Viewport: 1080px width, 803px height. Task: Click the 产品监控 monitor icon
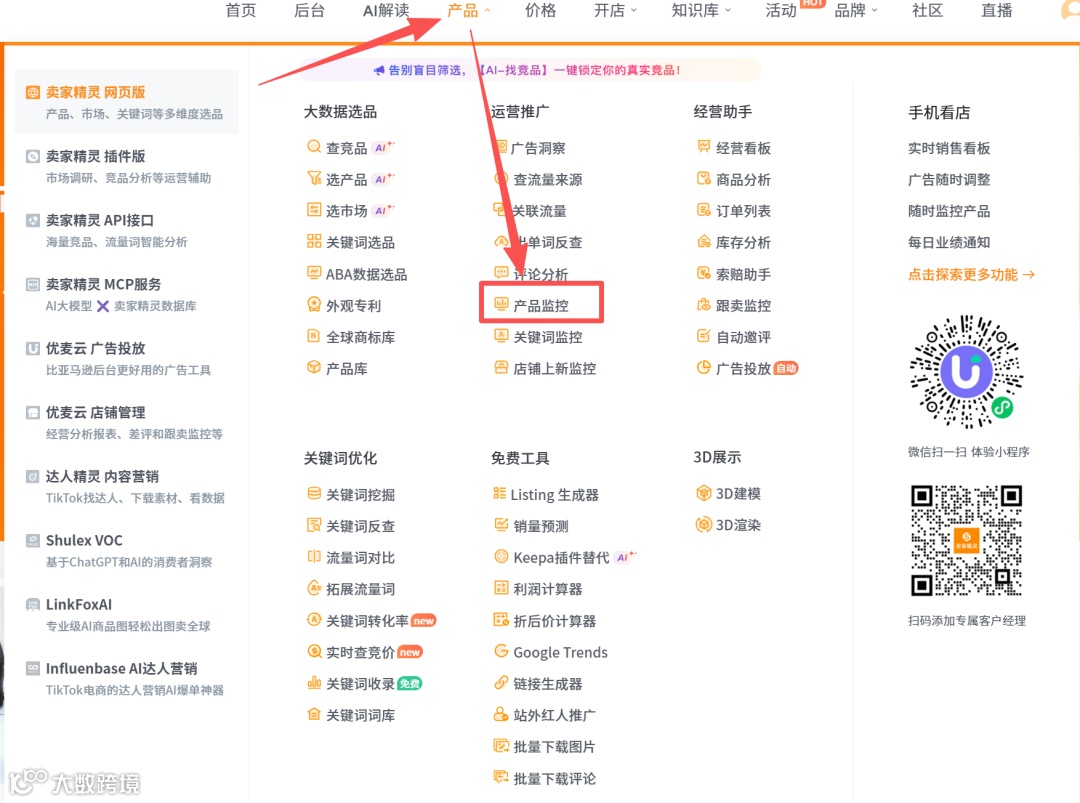[x=501, y=304]
